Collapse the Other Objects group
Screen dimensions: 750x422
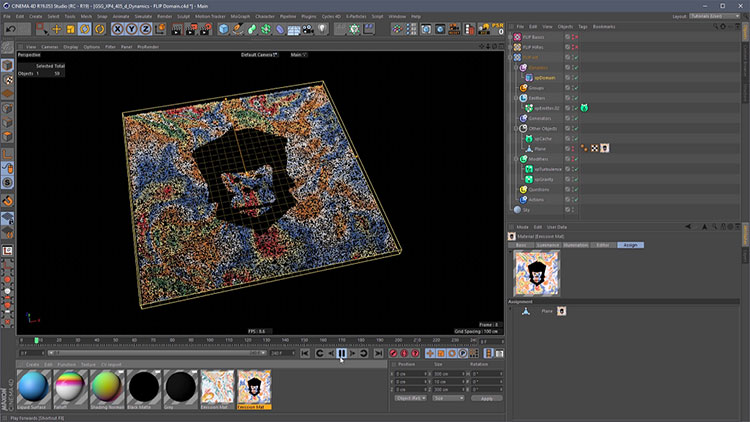click(x=516, y=129)
